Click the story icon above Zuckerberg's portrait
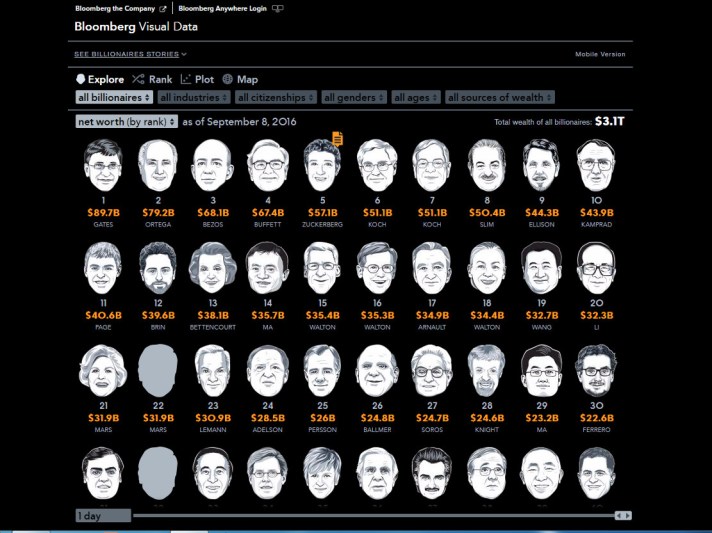Image resolution: width=712 pixels, height=533 pixels. coord(338,139)
